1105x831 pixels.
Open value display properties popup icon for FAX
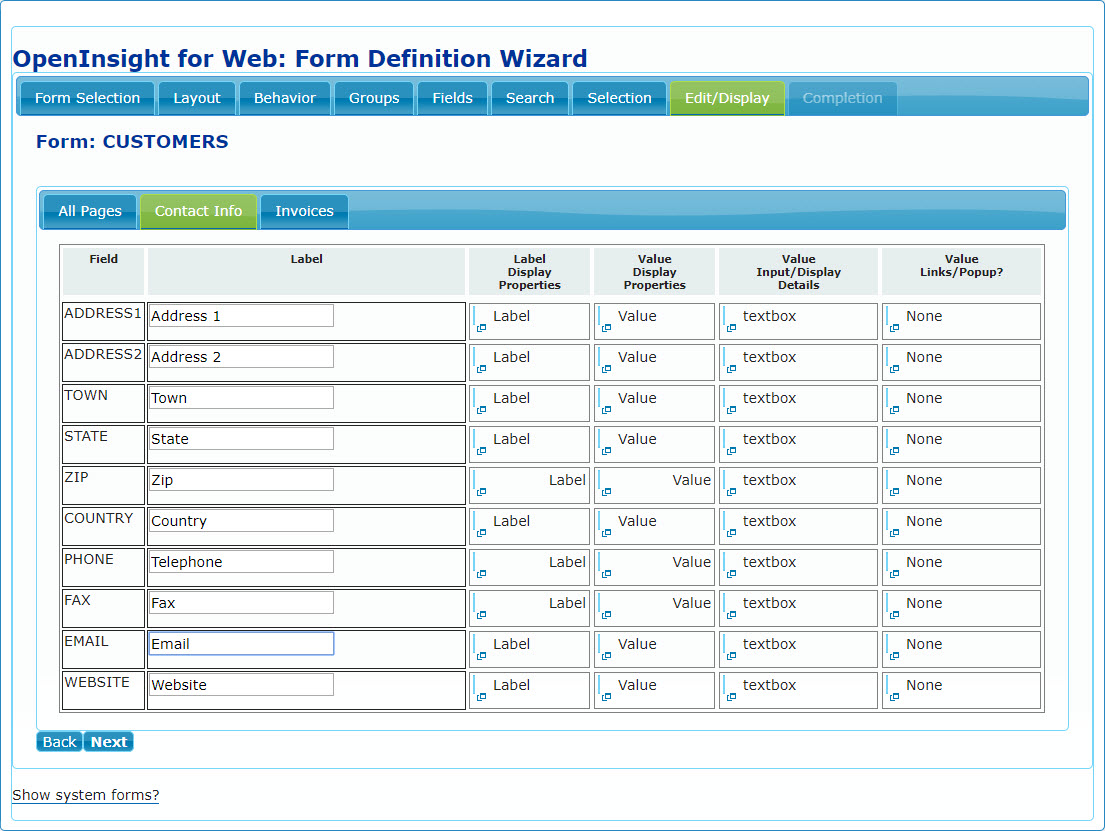pos(606,614)
